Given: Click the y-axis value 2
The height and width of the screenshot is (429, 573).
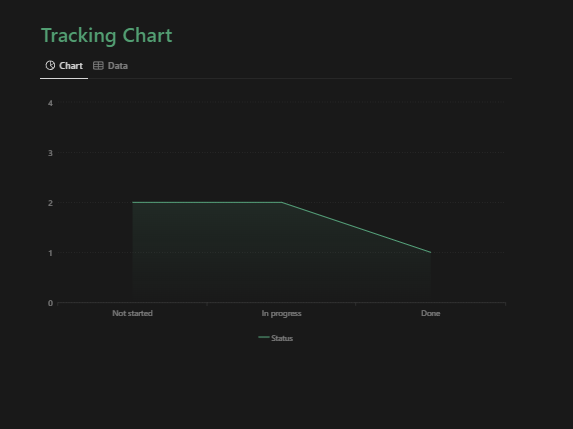Looking at the screenshot, I should click(x=50, y=203).
